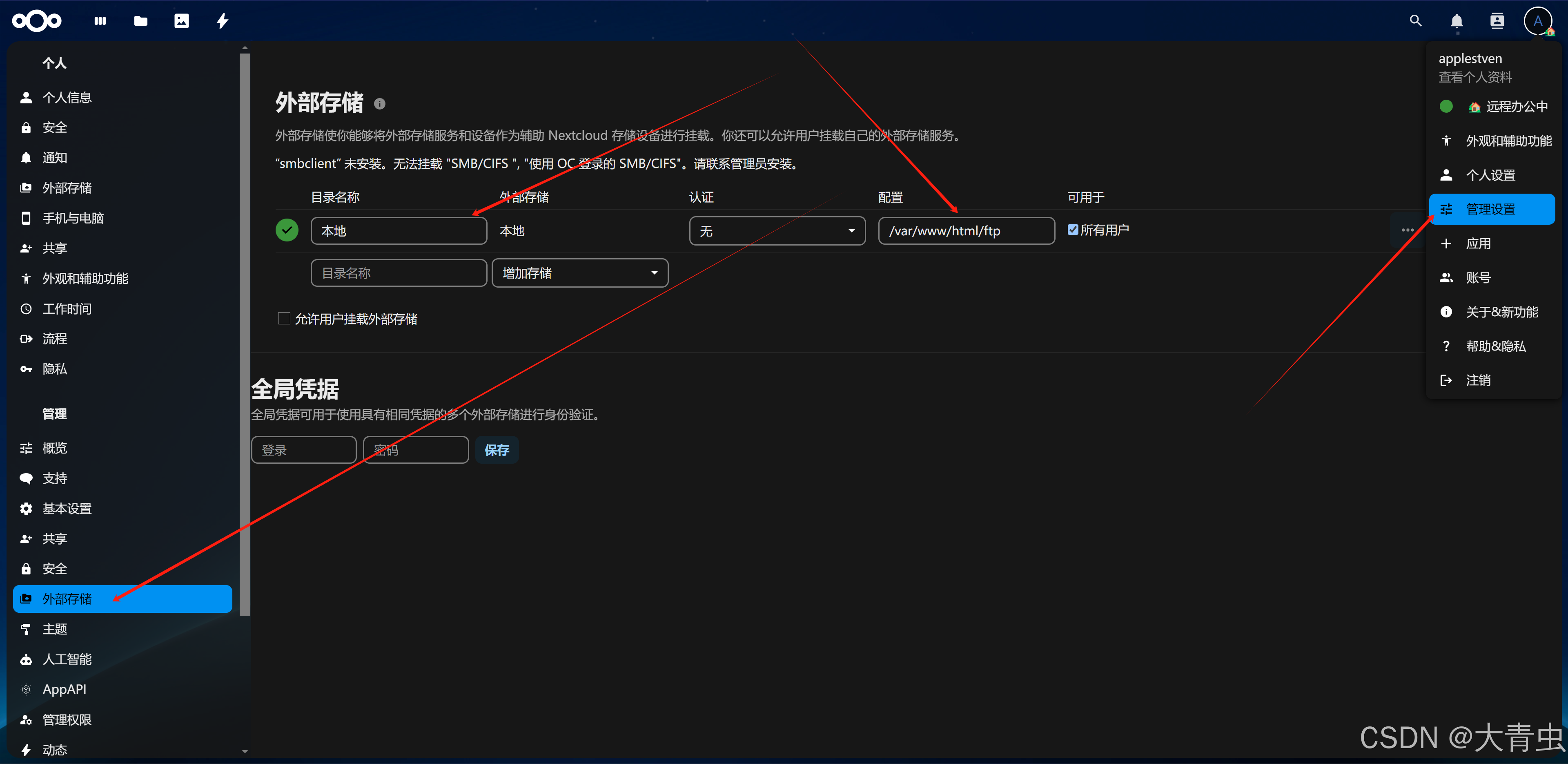The width and height of the screenshot is (1568, 764).
Task: Open the 认证 dropdown showing 无
Action: 777,231
